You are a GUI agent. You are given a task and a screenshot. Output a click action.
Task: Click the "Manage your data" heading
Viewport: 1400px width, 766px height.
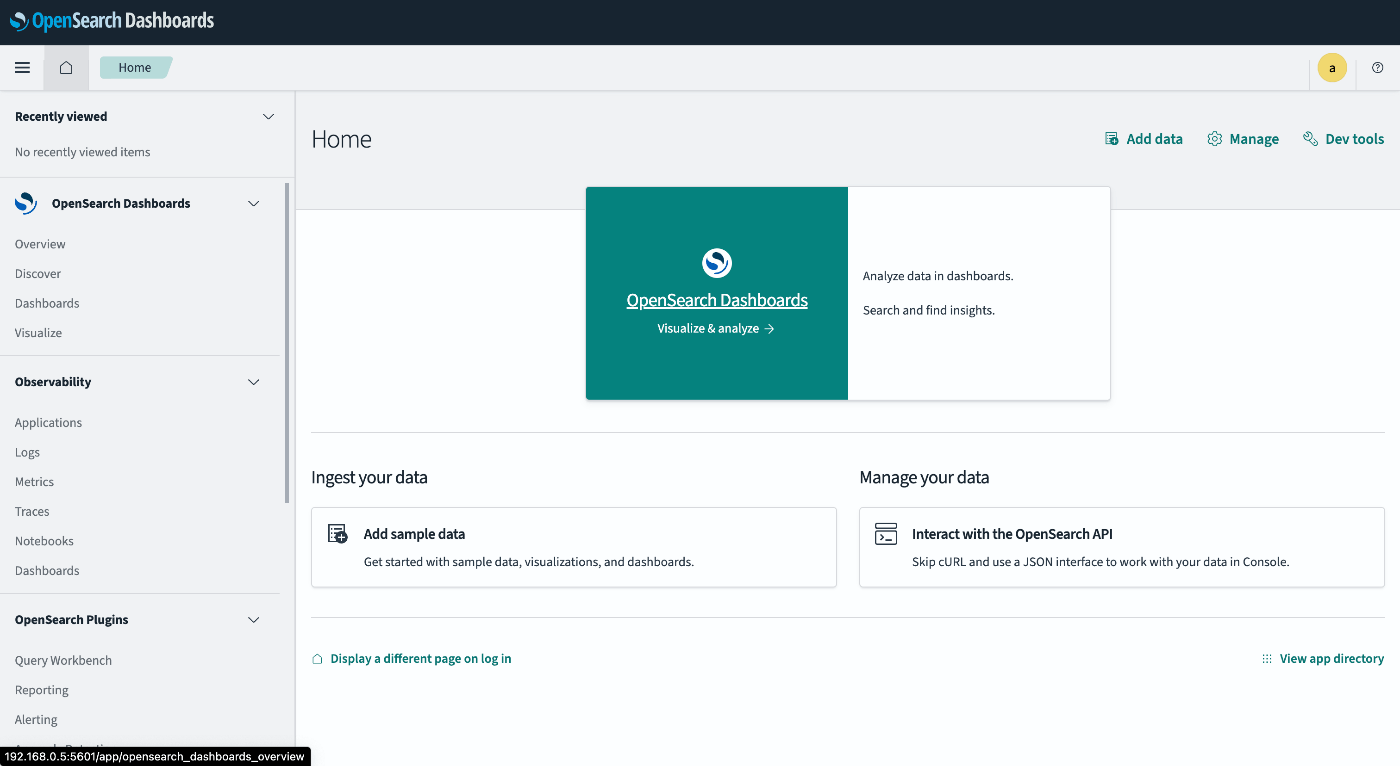(x=924, y=478)
